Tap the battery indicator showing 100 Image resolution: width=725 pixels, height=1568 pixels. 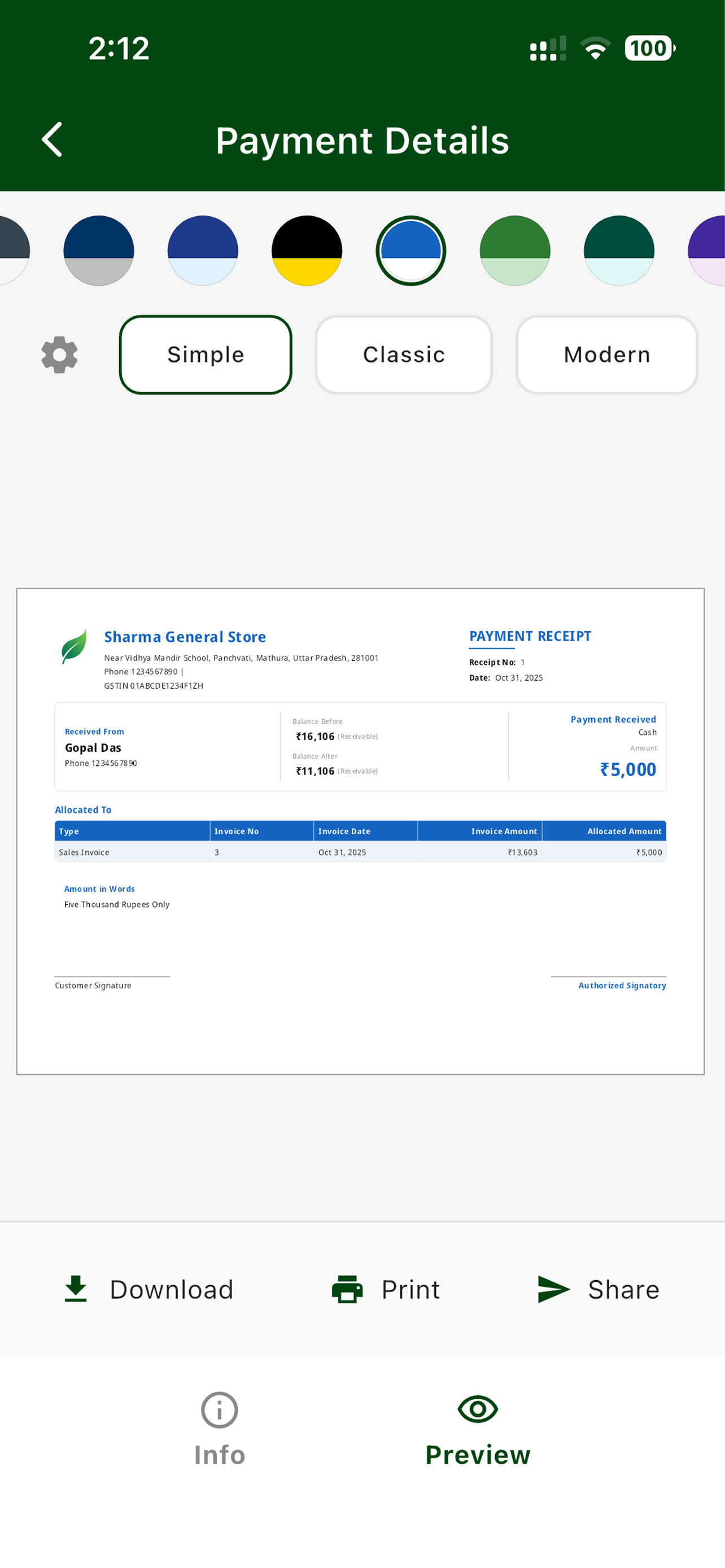click(x=650, y=48)
